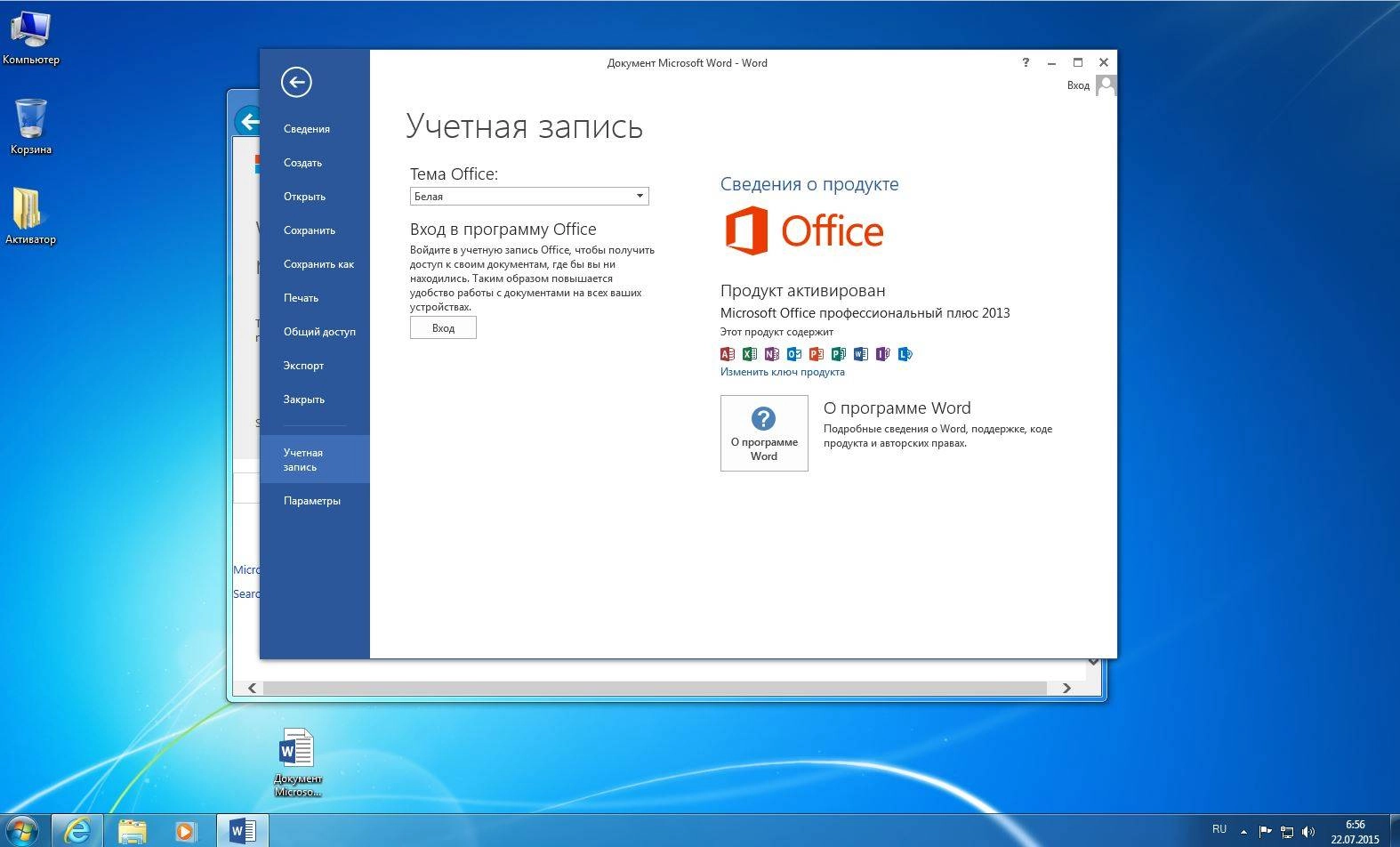Click the back arrow in Word backstage
The height and width of the screenshot is (847, 1400).
tap(296, 82)
